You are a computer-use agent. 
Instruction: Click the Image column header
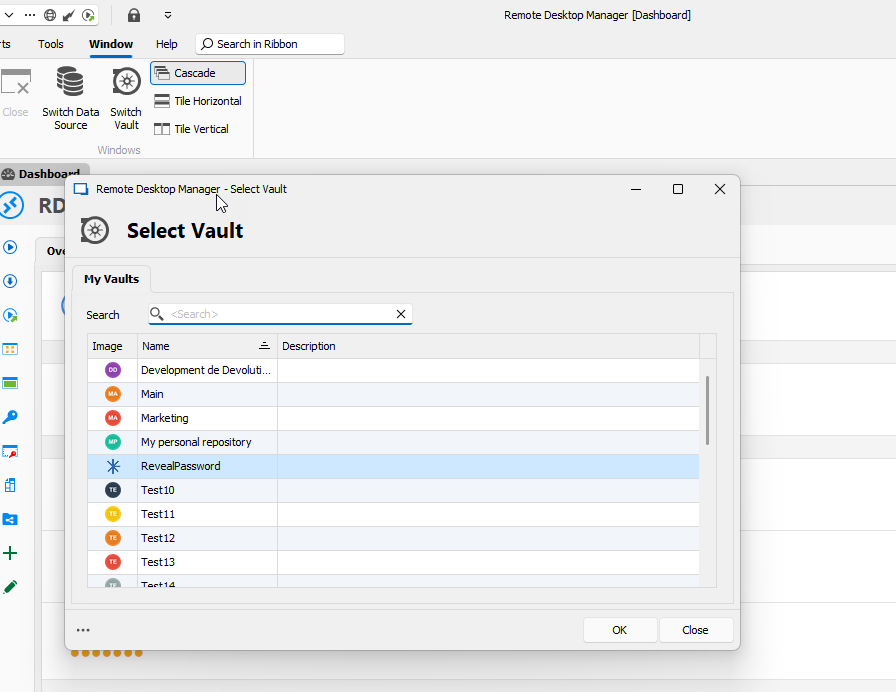point(113,346)
